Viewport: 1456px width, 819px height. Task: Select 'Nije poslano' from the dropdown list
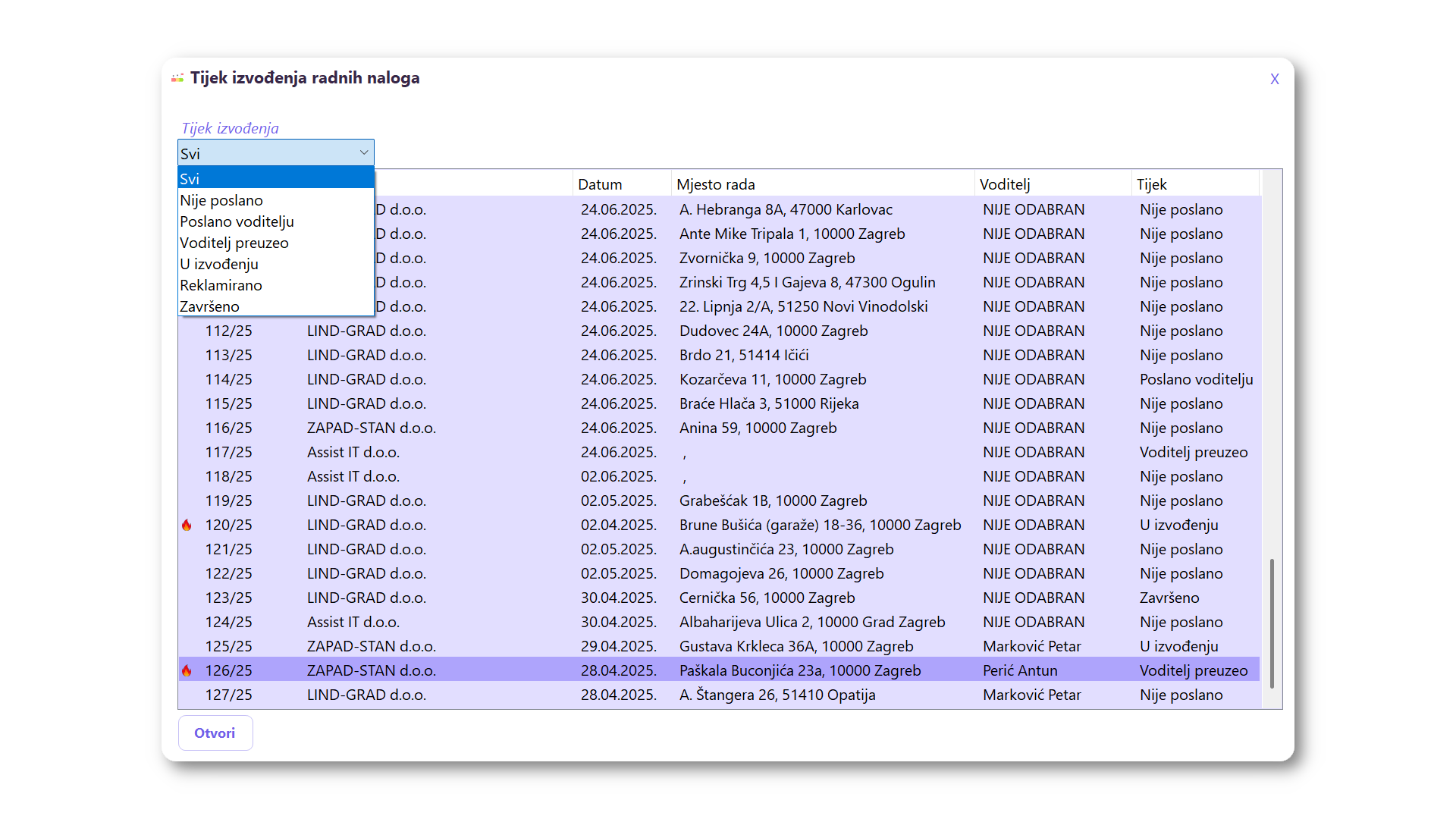tap(221, 200)
